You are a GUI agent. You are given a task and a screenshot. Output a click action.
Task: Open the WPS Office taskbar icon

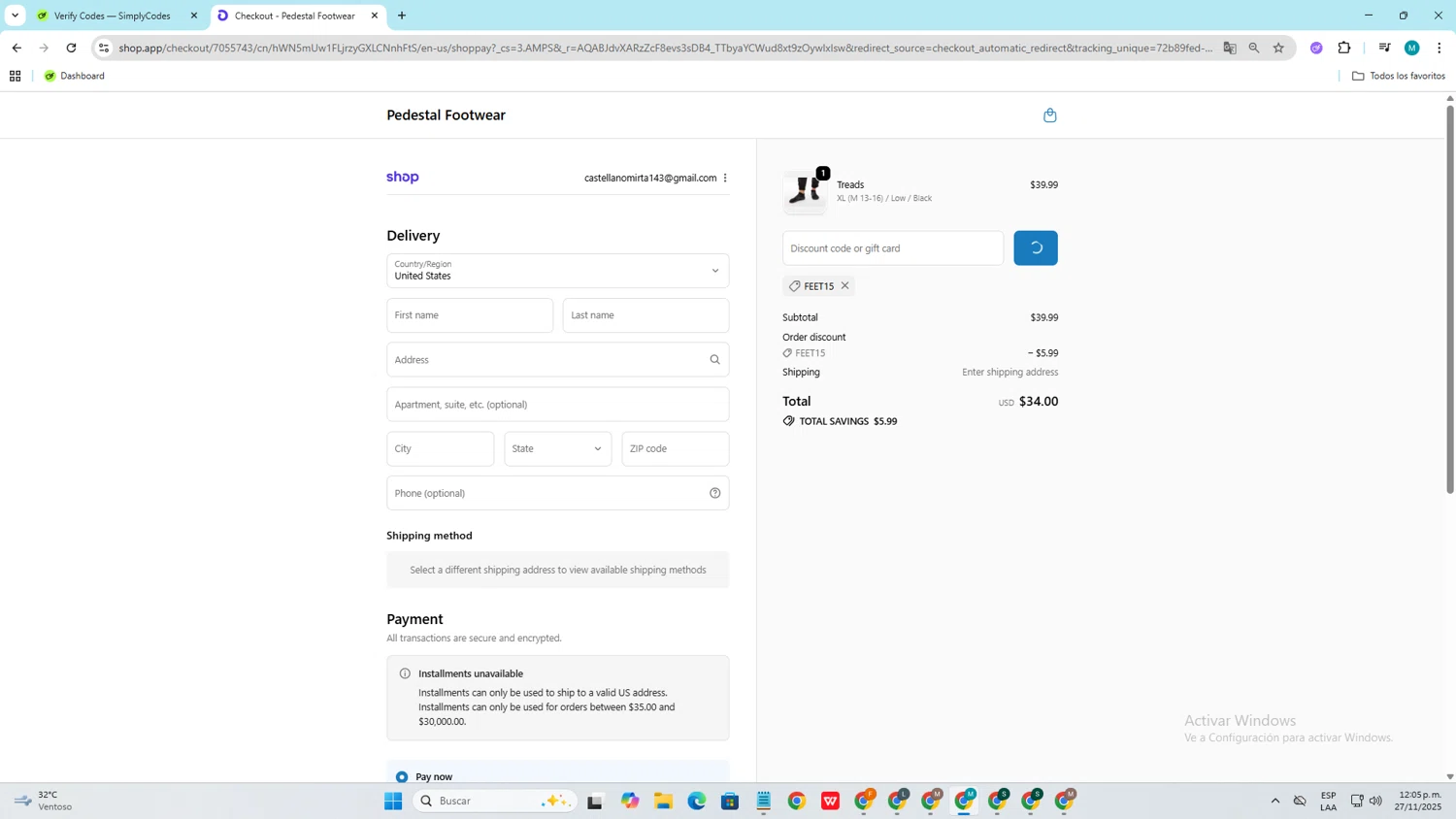point(830,801)
